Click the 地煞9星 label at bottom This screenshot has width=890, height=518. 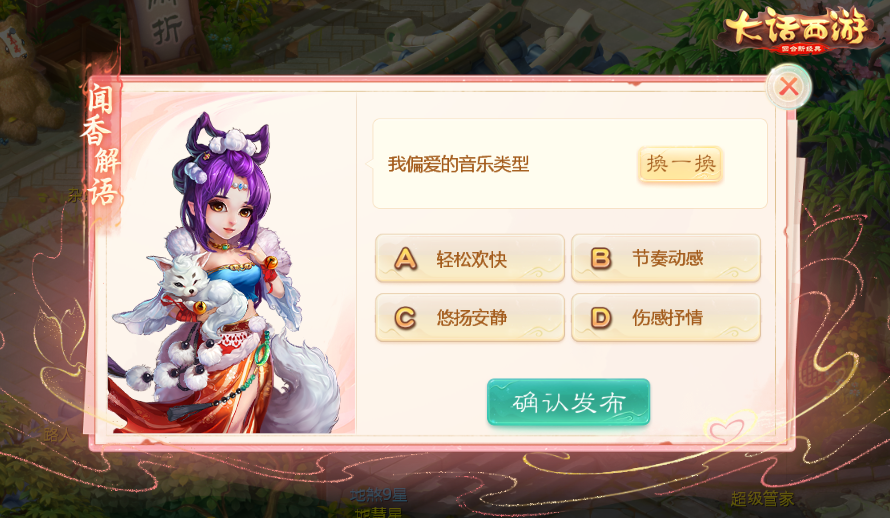pos(379,495)
